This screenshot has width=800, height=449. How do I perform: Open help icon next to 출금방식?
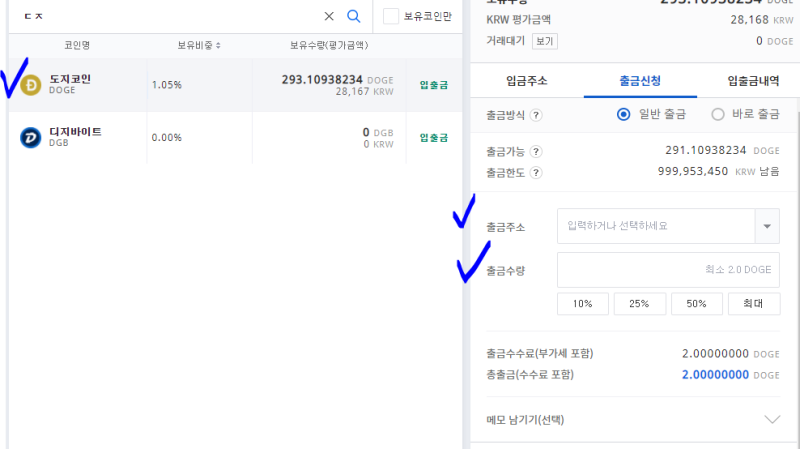536,115
